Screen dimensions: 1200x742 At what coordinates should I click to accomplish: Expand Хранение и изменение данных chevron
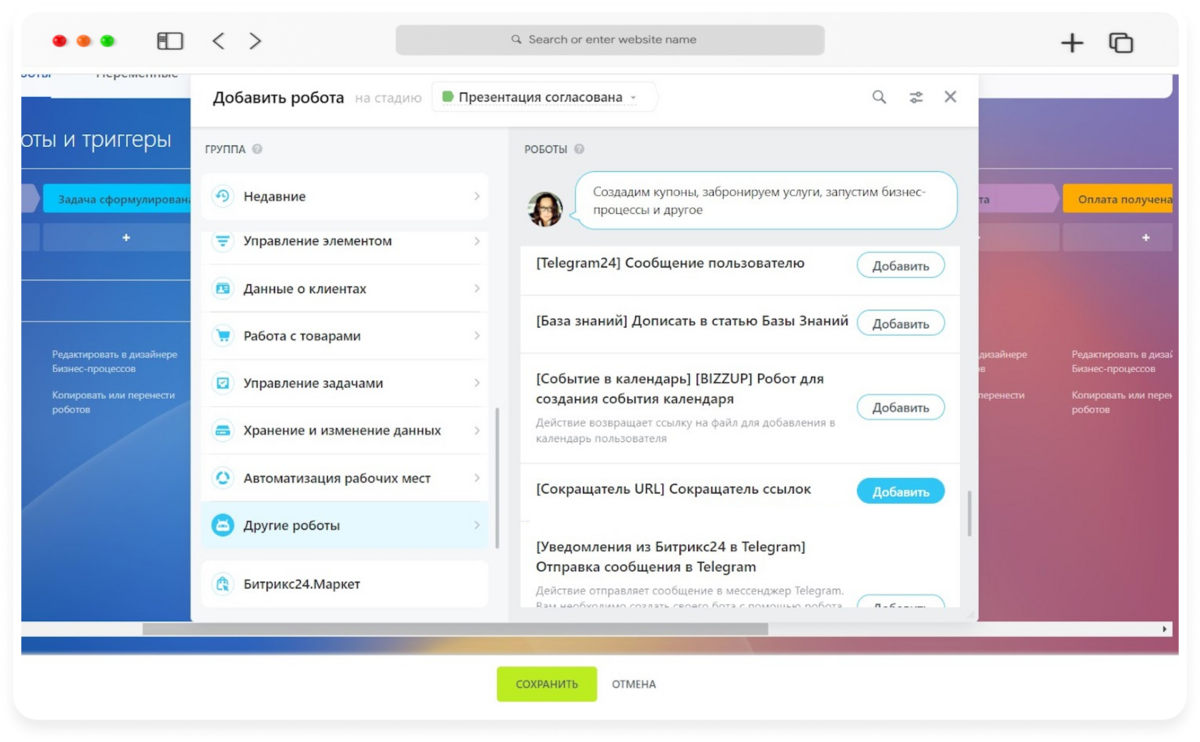tap(477, 431)
